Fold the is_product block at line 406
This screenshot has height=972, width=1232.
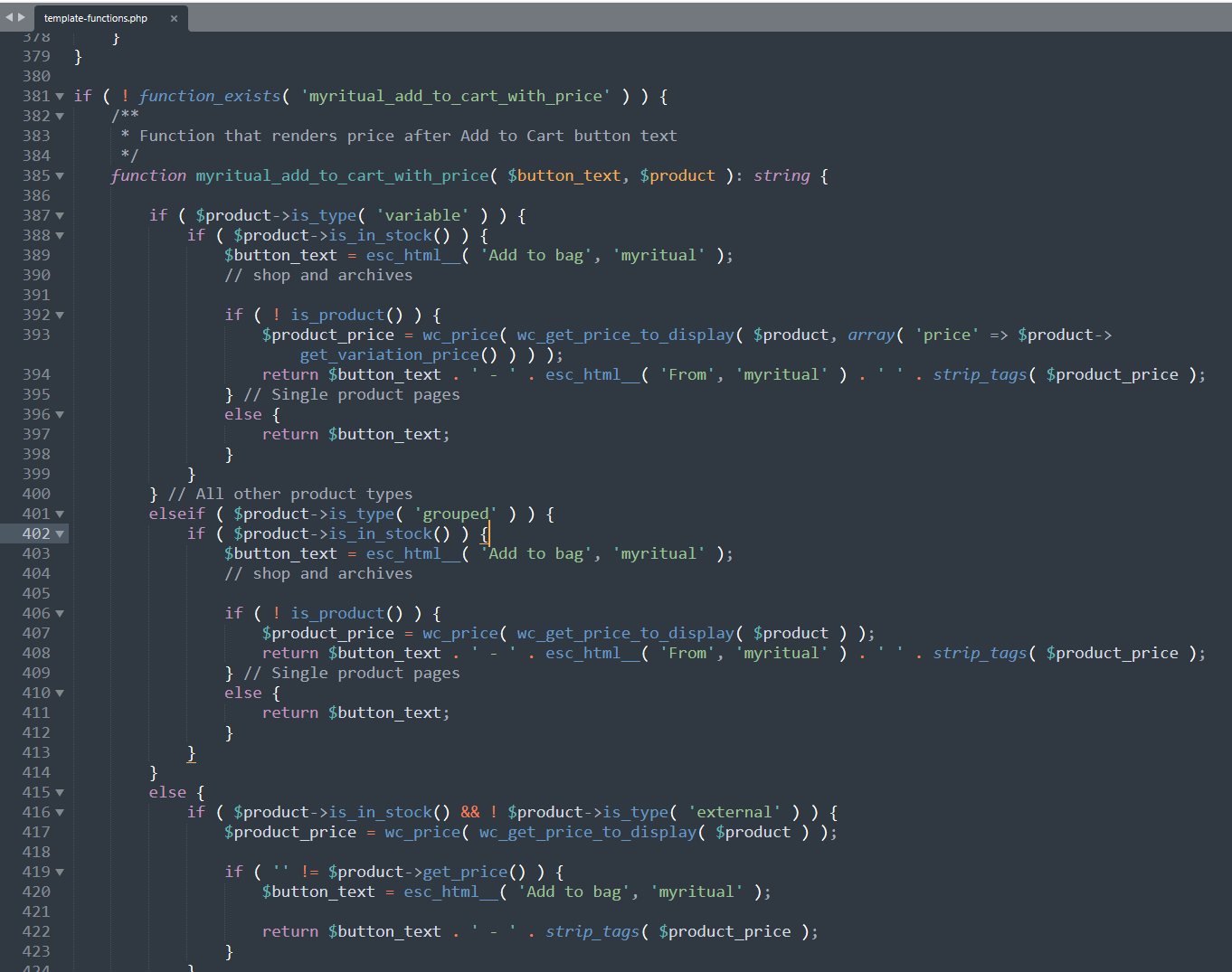(60, 613)
